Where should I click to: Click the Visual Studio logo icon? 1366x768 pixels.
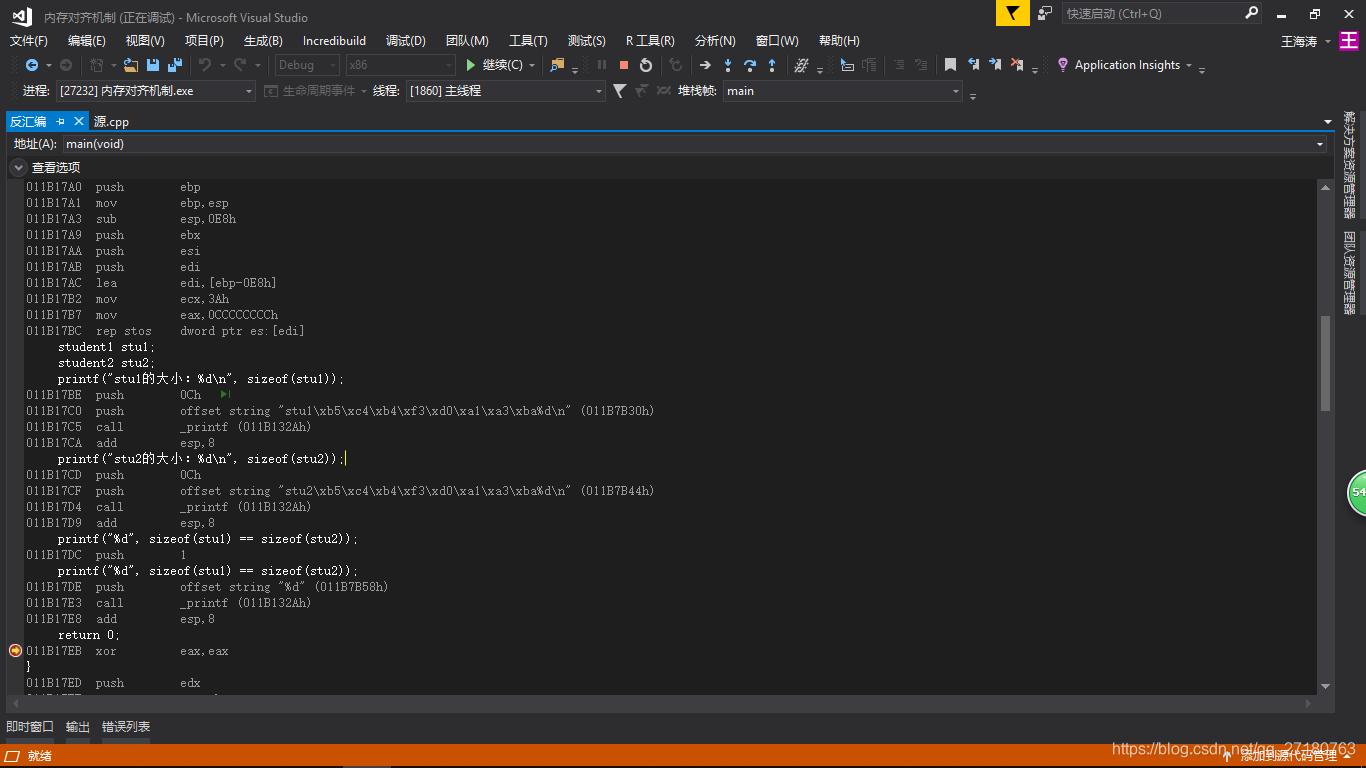[x=21, y=17]
